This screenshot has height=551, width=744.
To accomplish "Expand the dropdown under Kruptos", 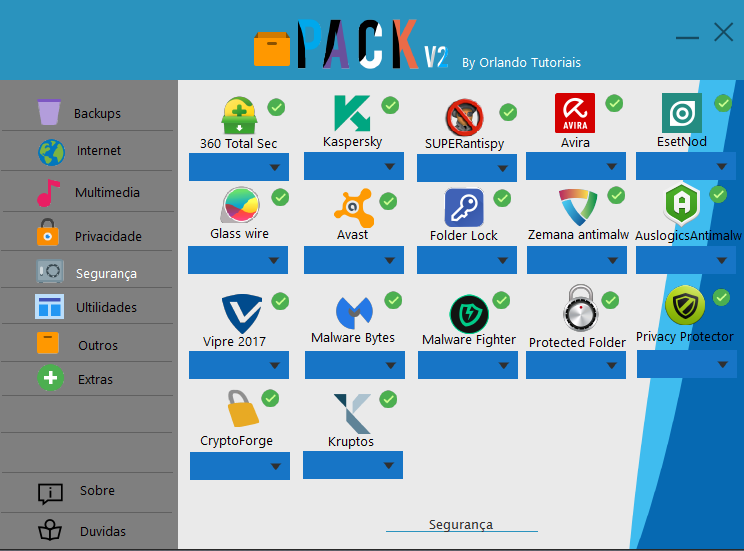I will tap(353, 465).
